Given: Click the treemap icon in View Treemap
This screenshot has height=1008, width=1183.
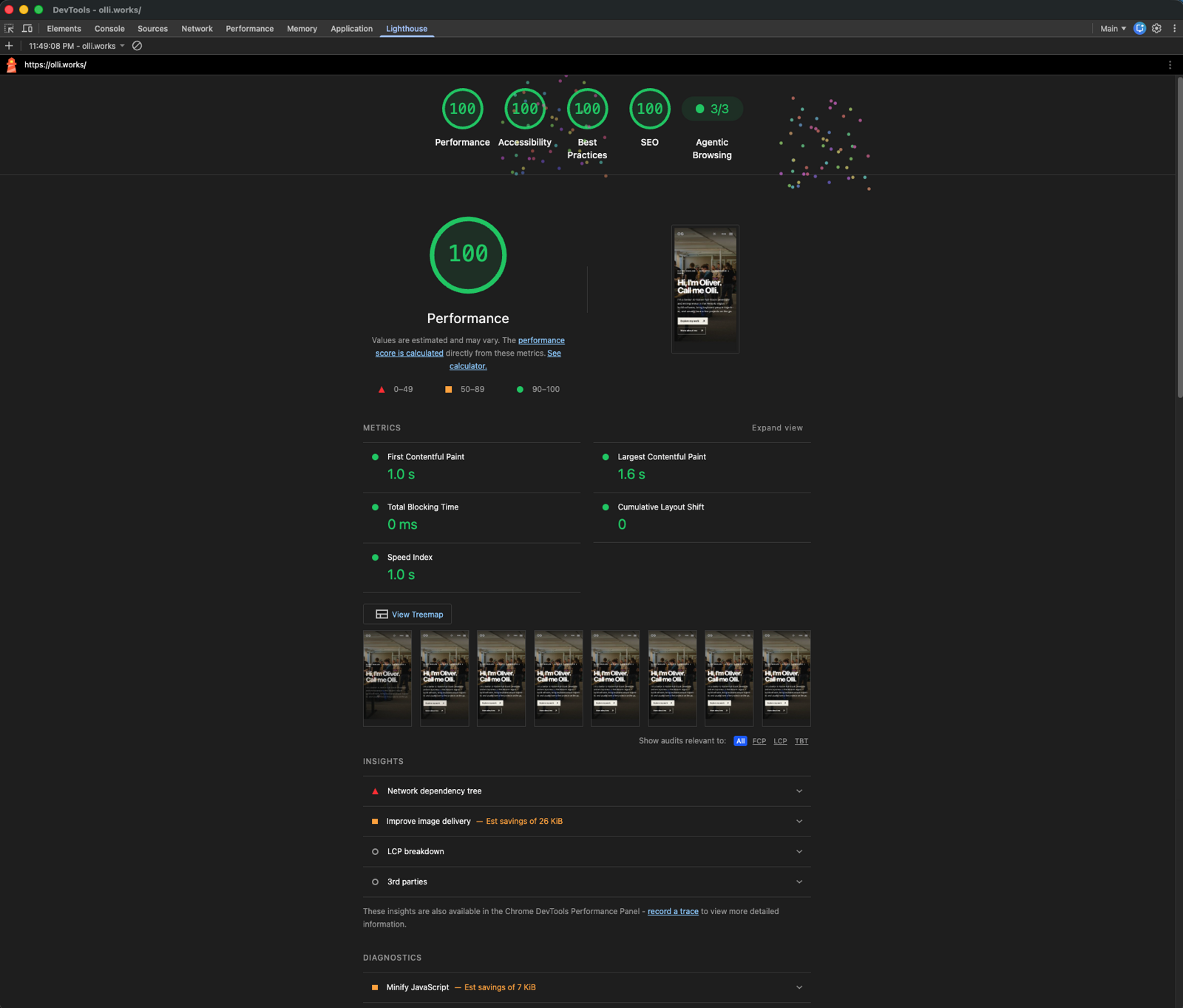Looking at the screenshot, I should point(382,615).
